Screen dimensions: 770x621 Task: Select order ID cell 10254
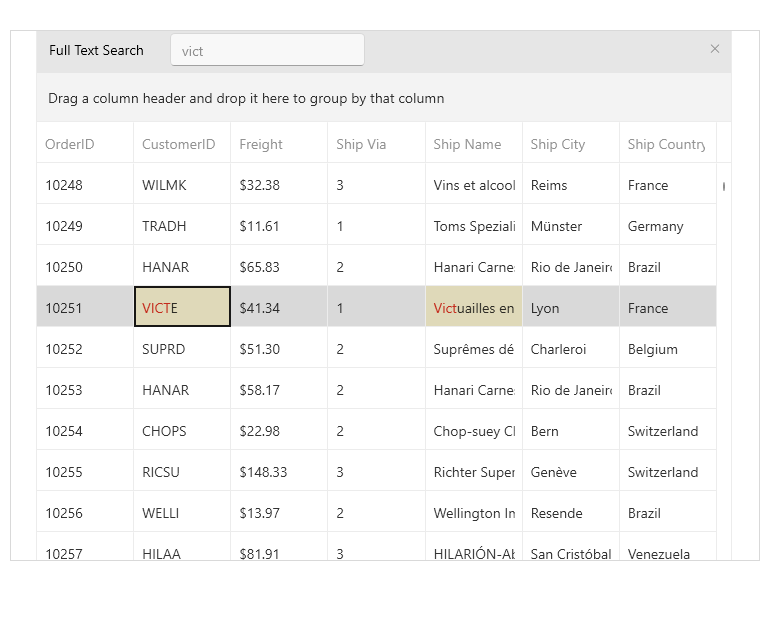click(85, 430)
